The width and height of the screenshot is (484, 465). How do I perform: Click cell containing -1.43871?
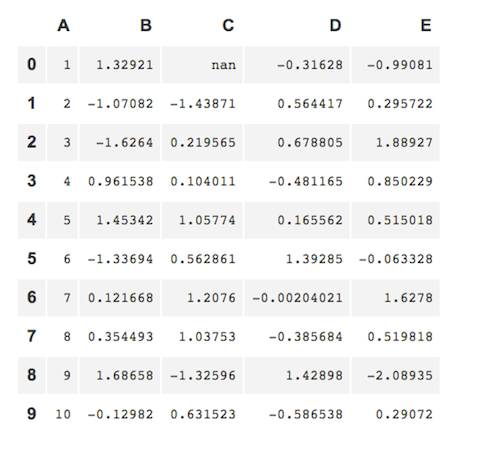point(202,103)
